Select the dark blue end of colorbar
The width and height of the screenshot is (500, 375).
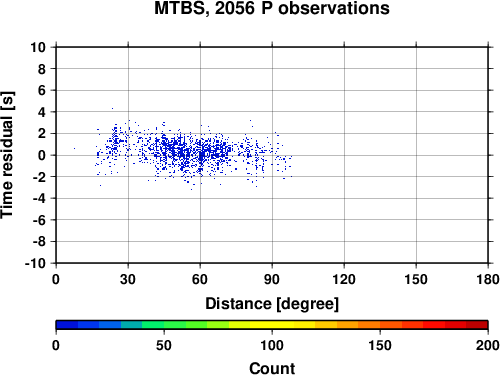click(x=67, y=325)
